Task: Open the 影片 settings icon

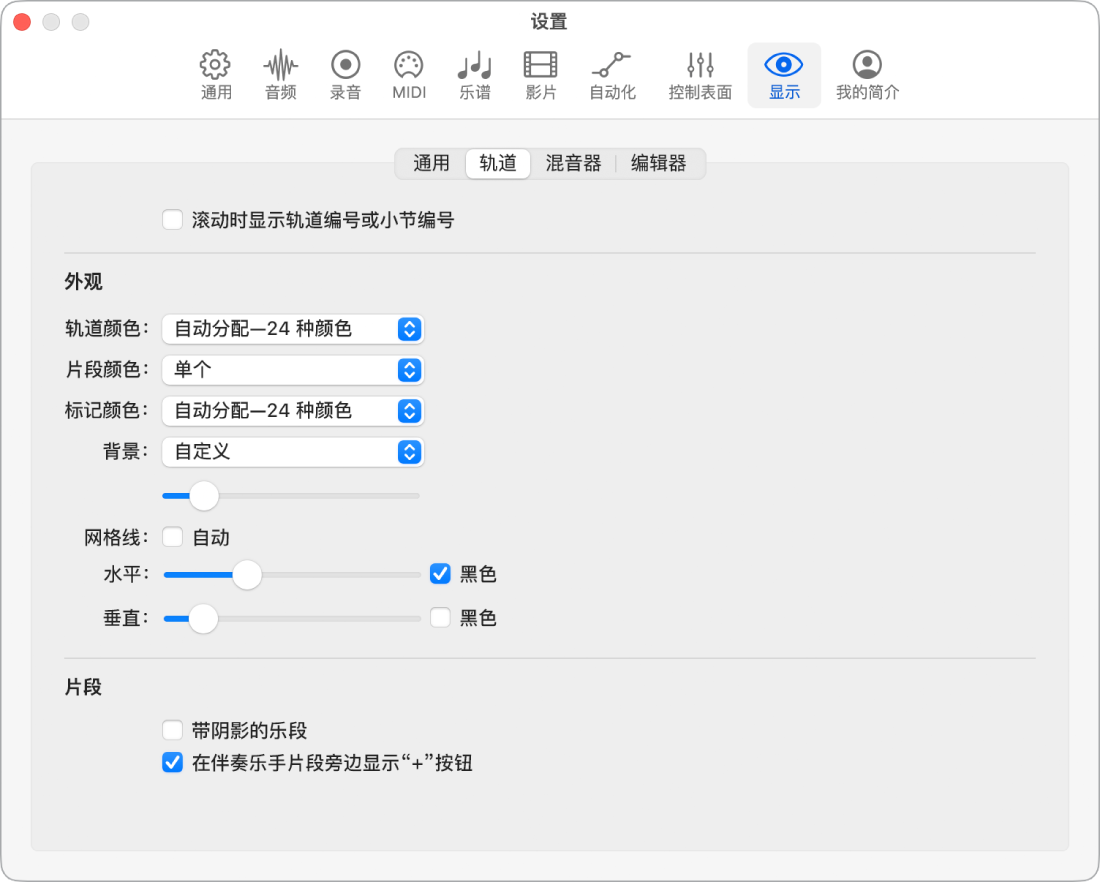Action: pyautogui.click(x=539, y=74)
